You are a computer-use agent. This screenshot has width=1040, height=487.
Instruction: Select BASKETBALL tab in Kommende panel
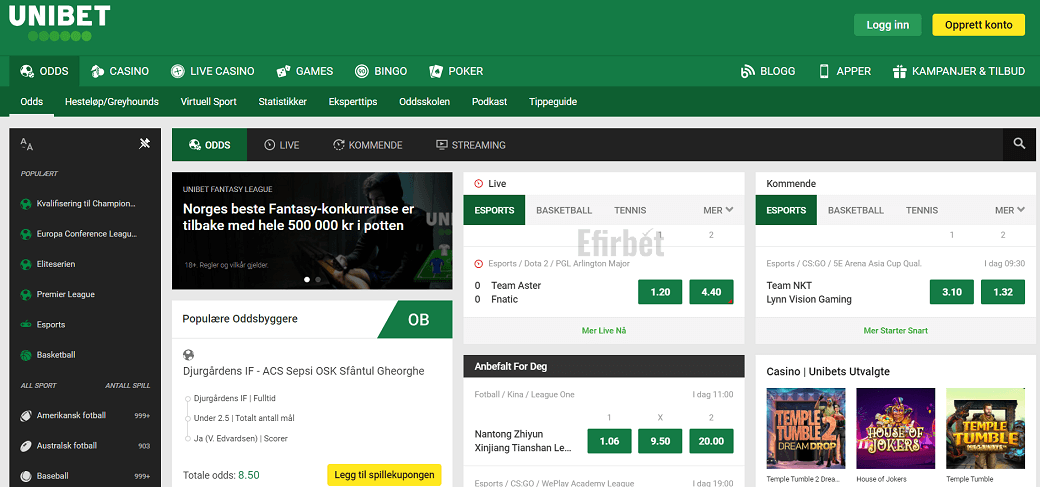click(856, 210)
